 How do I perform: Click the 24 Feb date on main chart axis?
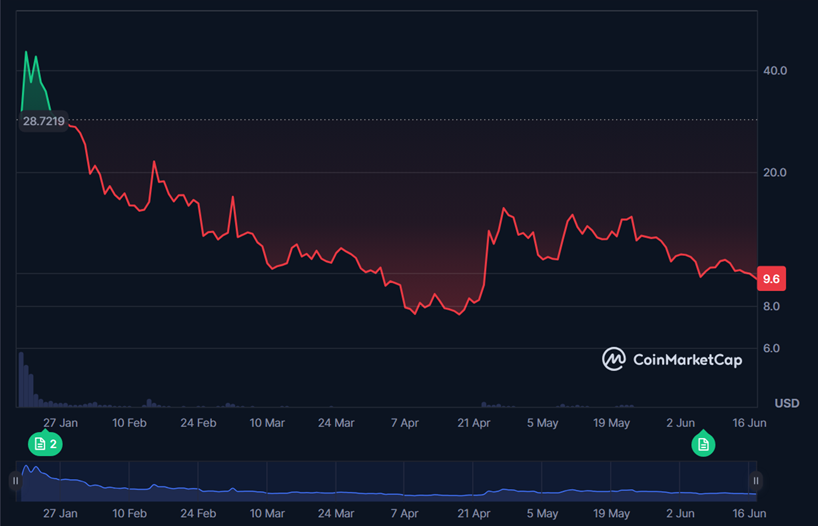click(x=198, y=423)
